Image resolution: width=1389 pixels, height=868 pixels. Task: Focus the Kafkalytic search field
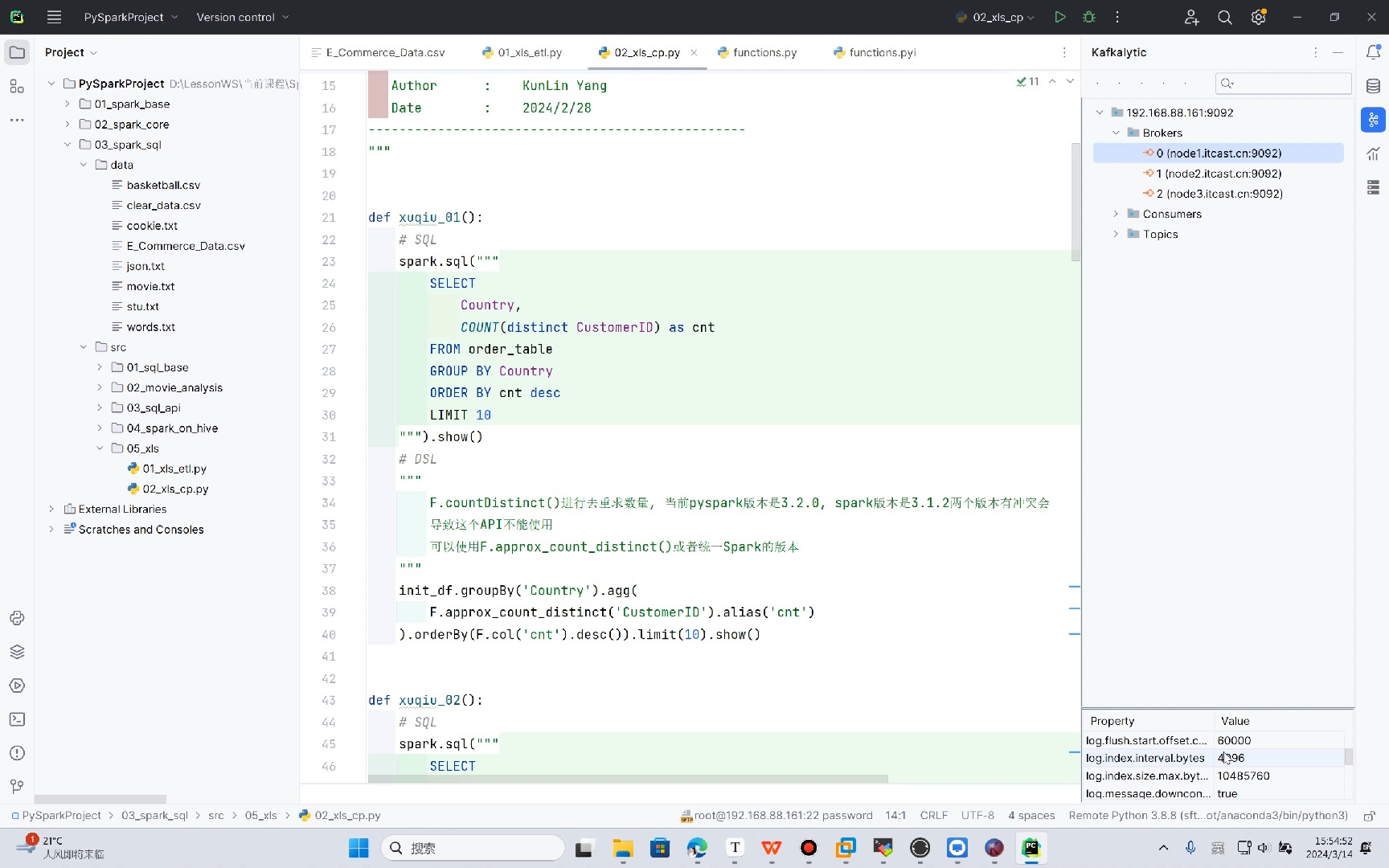tap(1283, 83)
